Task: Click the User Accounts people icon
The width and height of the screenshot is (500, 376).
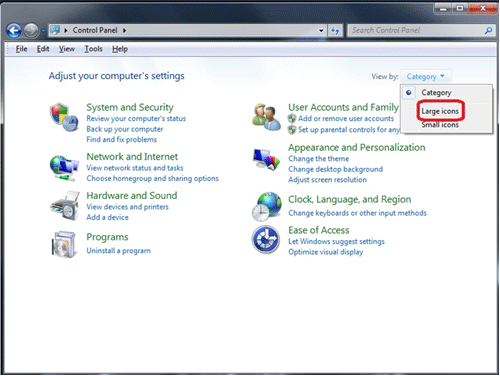Action: click(x=266, y=117)
